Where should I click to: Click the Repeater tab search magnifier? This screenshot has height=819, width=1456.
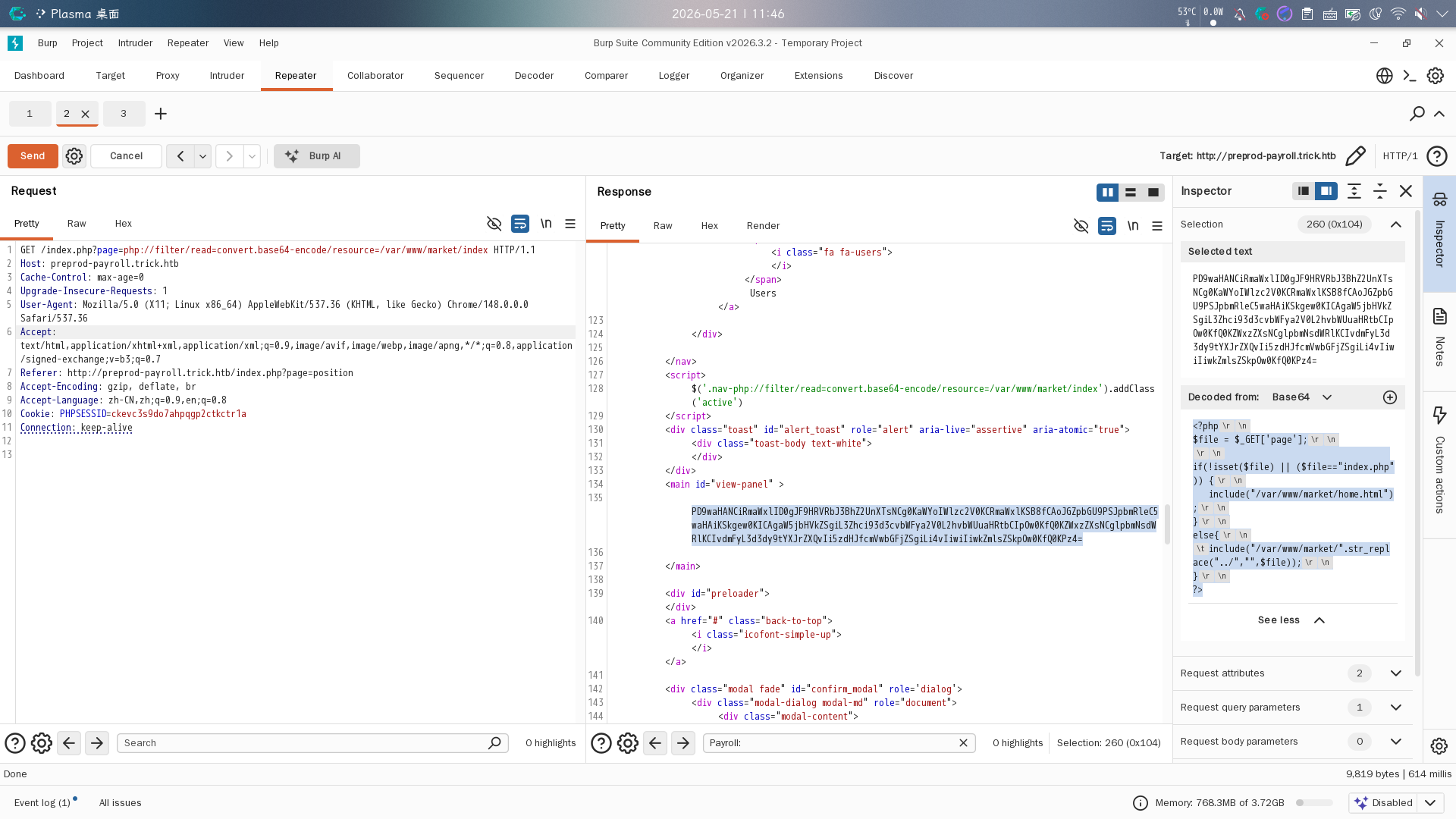(1417, 114)
